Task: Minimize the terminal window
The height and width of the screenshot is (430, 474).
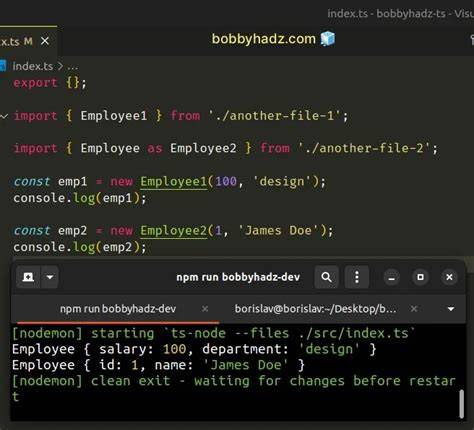Action: click(x=392, y=277)
